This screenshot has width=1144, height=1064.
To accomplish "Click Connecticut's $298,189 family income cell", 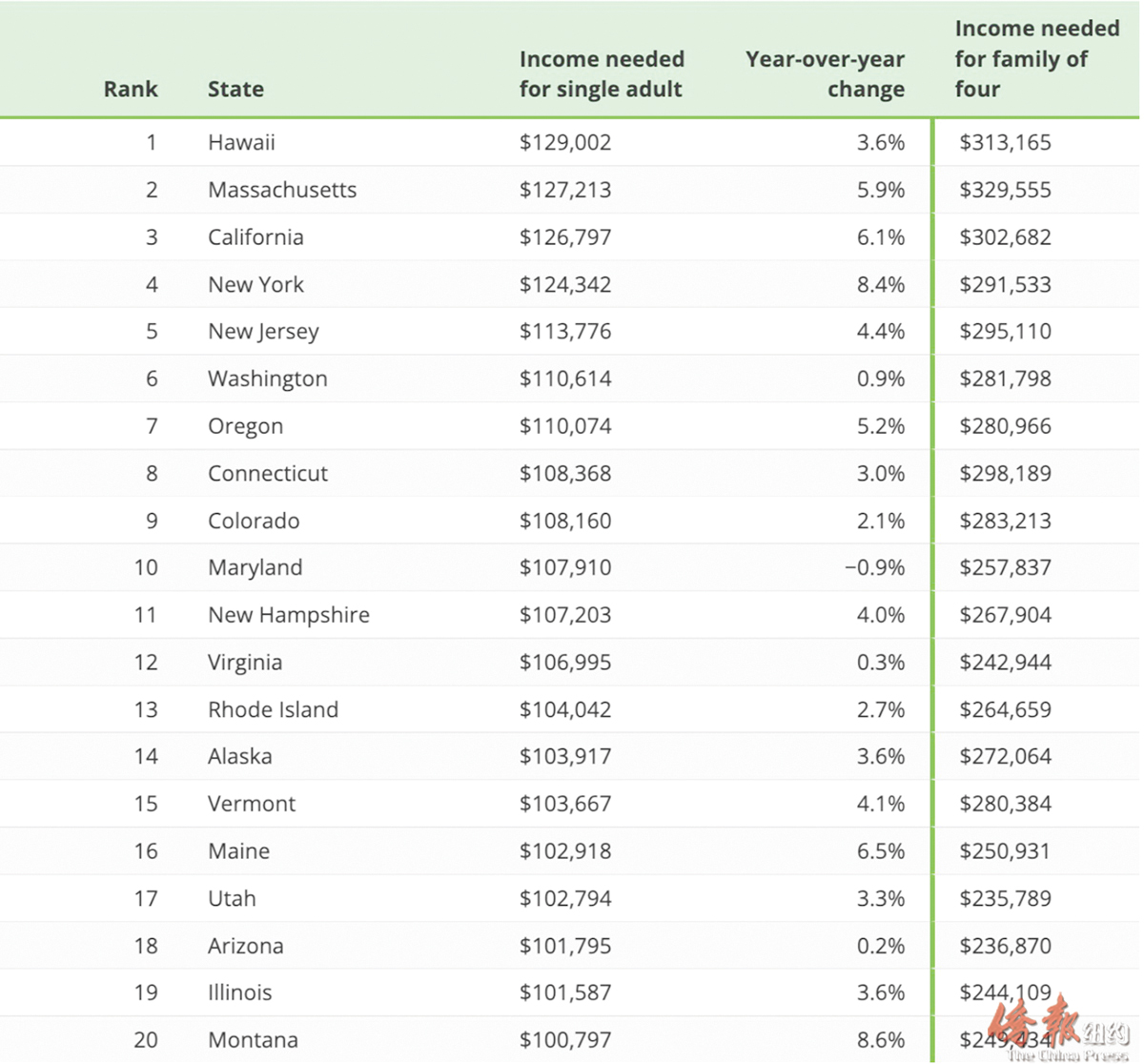I will [x=1006, y=473].
